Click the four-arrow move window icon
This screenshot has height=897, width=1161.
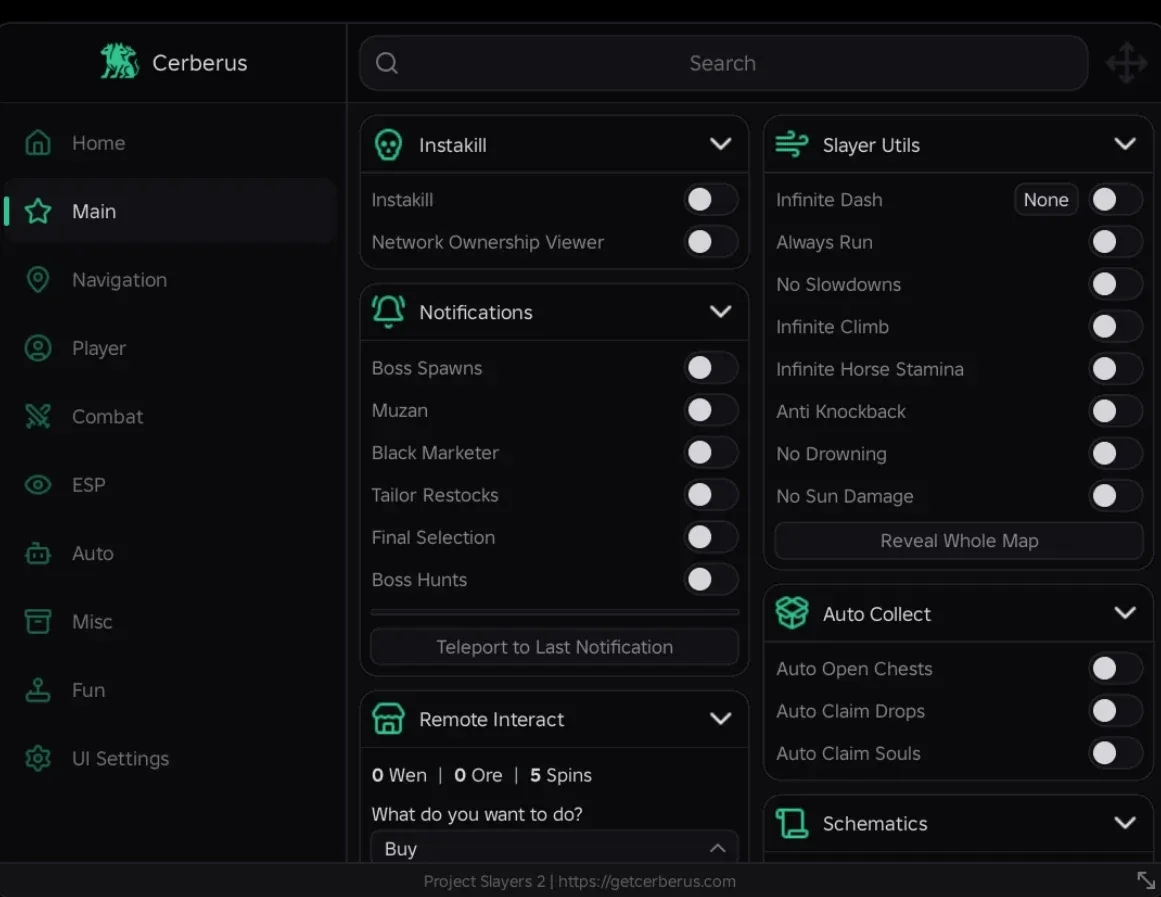1126,63
